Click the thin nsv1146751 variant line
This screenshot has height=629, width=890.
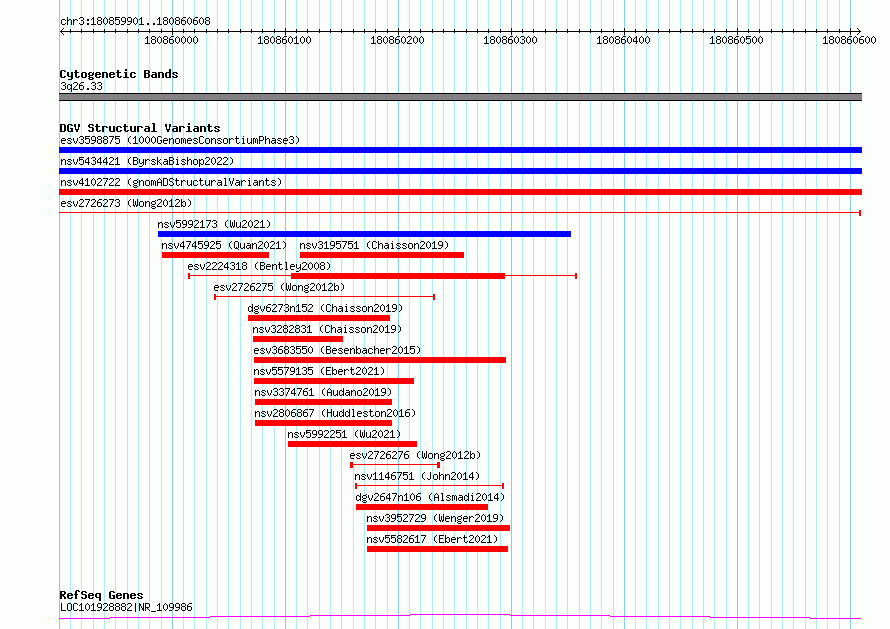(430, 486)
